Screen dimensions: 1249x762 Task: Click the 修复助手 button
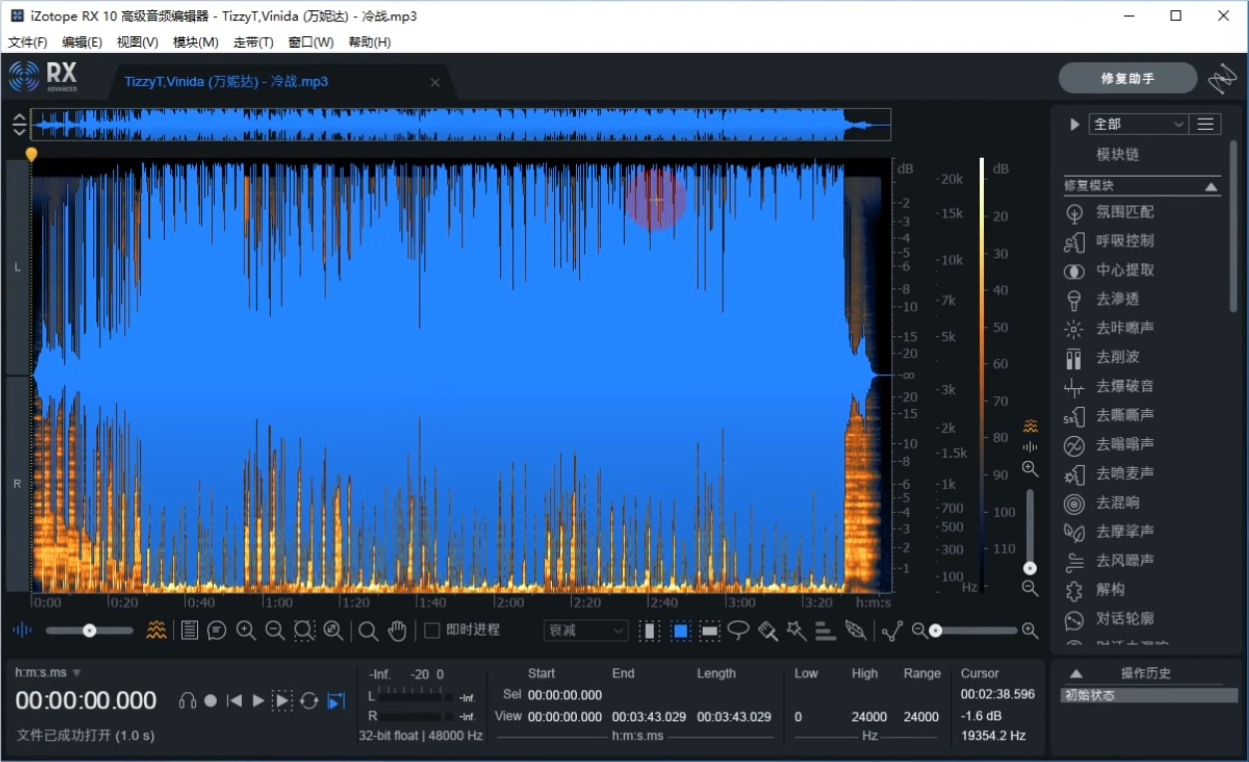point(1128,78)
